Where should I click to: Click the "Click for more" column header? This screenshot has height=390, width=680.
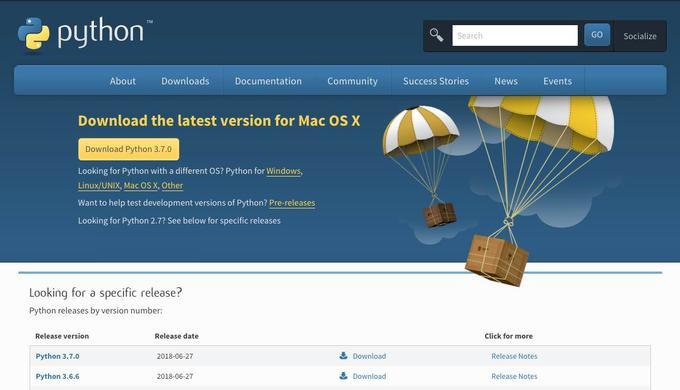pyautogui.click(x=508, y=336)
